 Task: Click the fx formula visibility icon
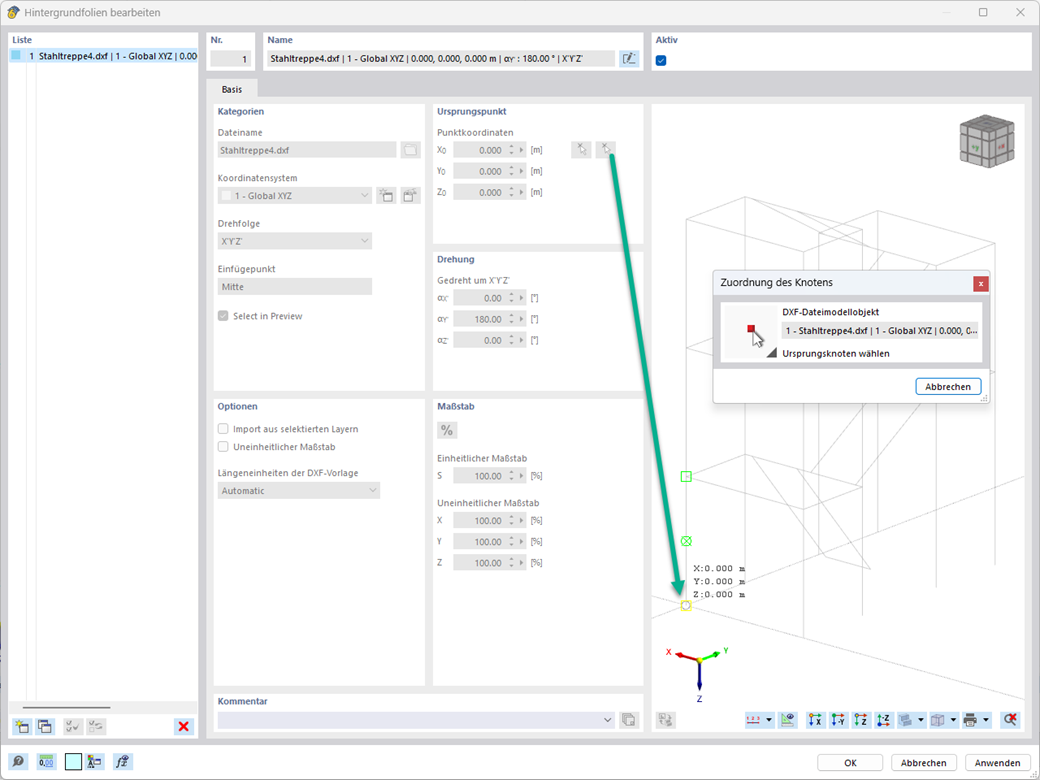coord(123,761)
